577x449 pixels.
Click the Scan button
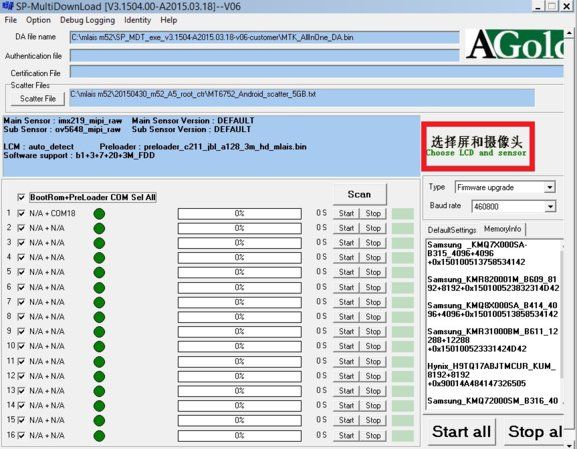coord(360,194)
